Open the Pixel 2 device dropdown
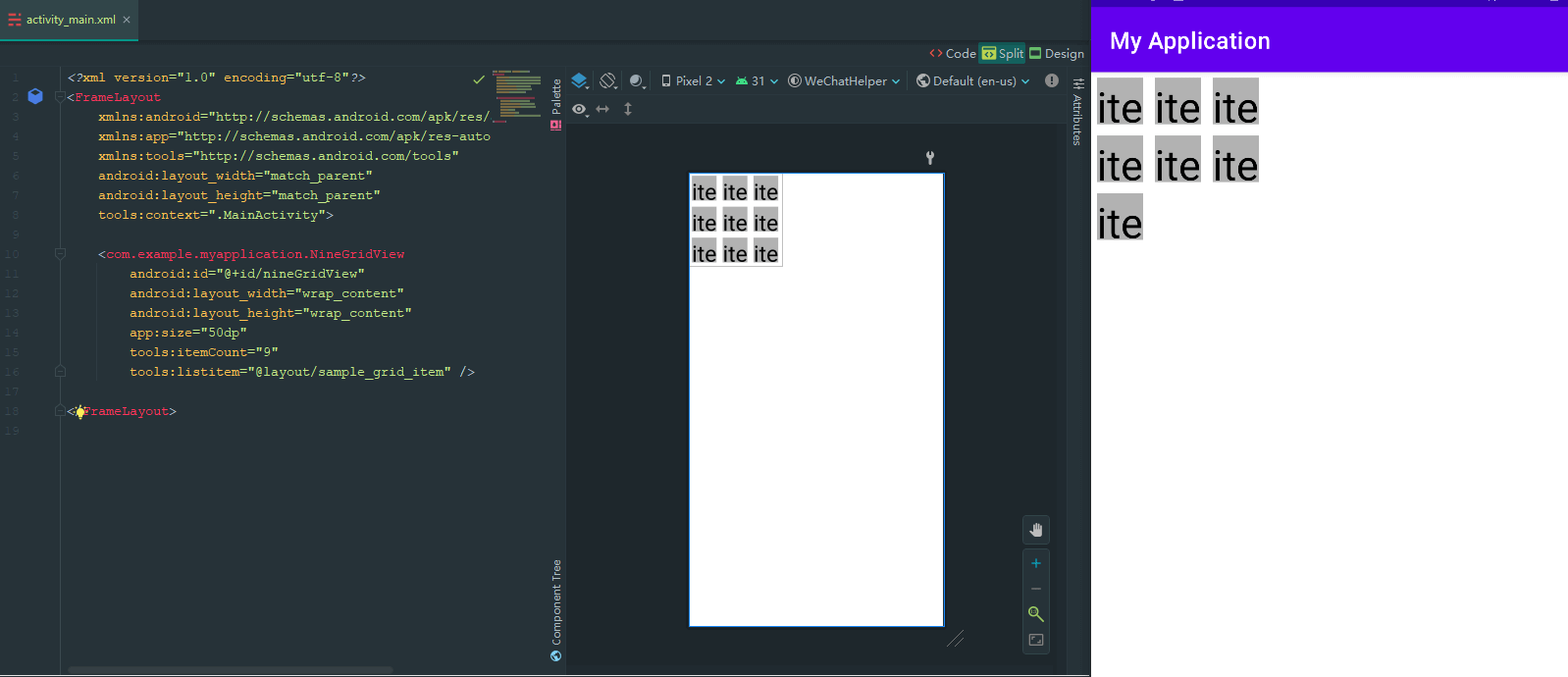1568x677 pixels. tap(693, 80)
